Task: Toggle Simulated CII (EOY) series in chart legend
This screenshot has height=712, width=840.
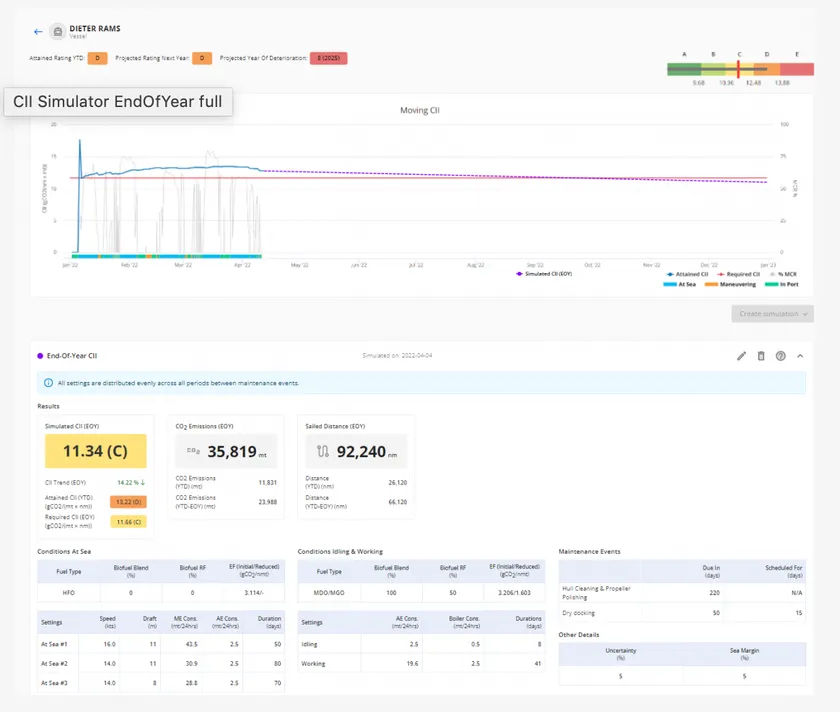Action: (x=545, y=273)
